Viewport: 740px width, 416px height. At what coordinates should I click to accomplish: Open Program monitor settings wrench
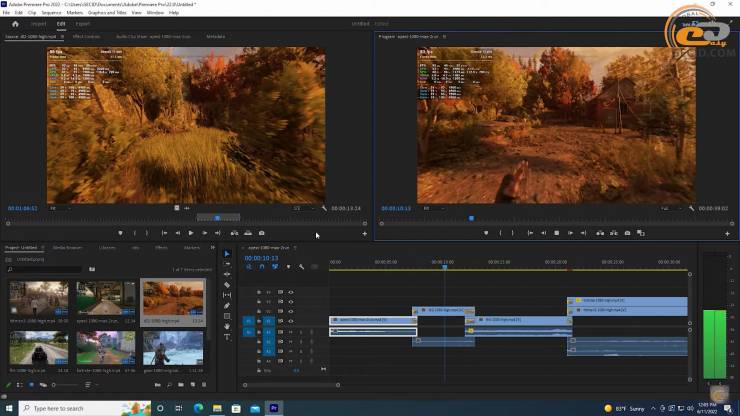point(691,208)
